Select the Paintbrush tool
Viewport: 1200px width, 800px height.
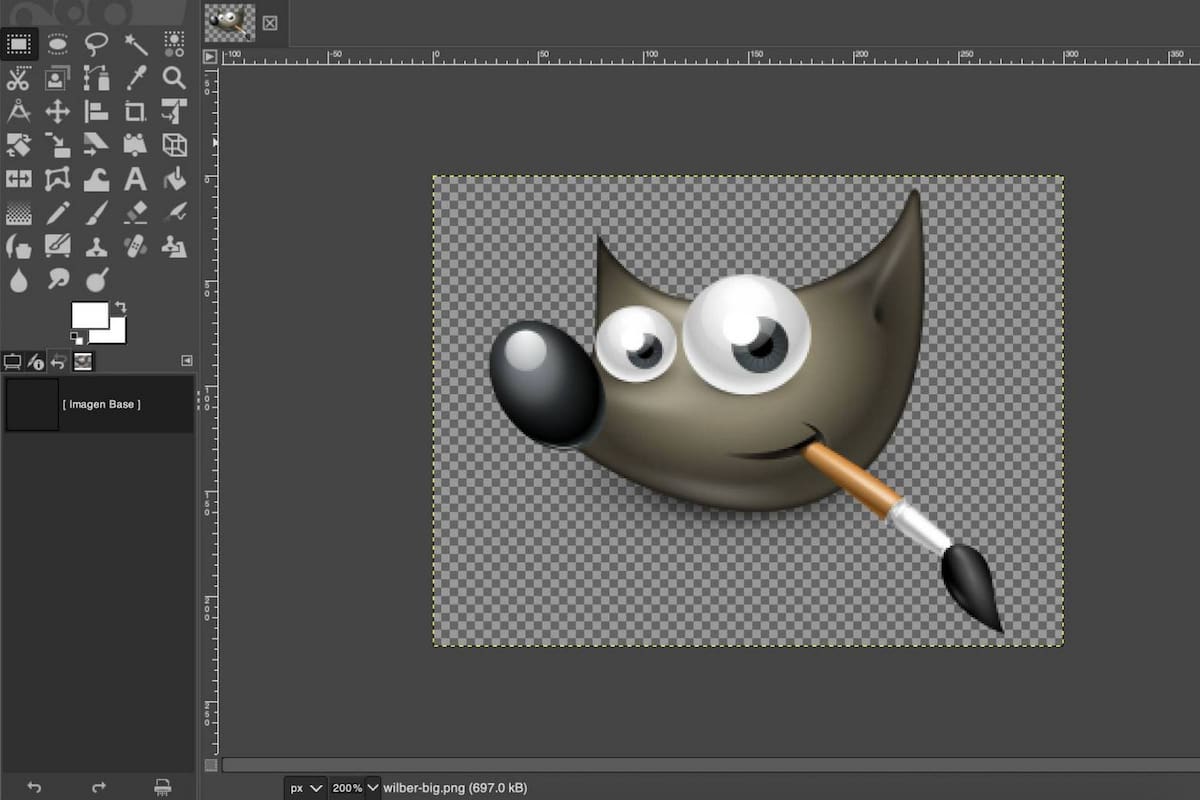96,213
